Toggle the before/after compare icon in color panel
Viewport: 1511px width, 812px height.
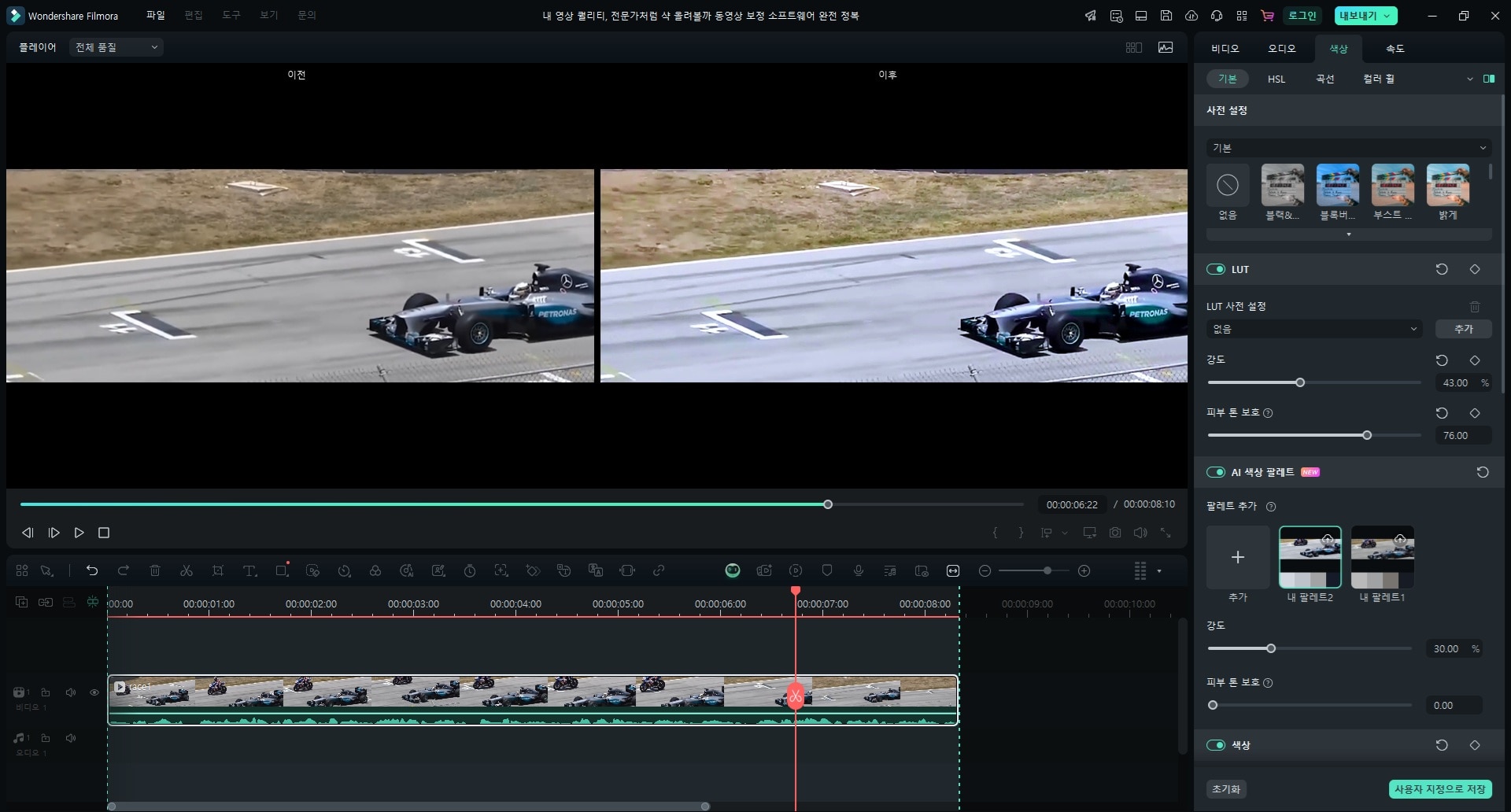pos(1489,79)
